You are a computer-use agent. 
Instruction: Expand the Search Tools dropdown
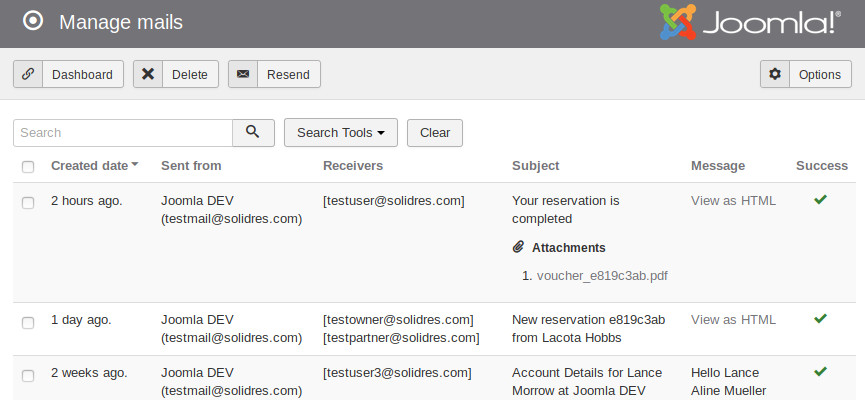pyautogui.click(x=340, y=132)
